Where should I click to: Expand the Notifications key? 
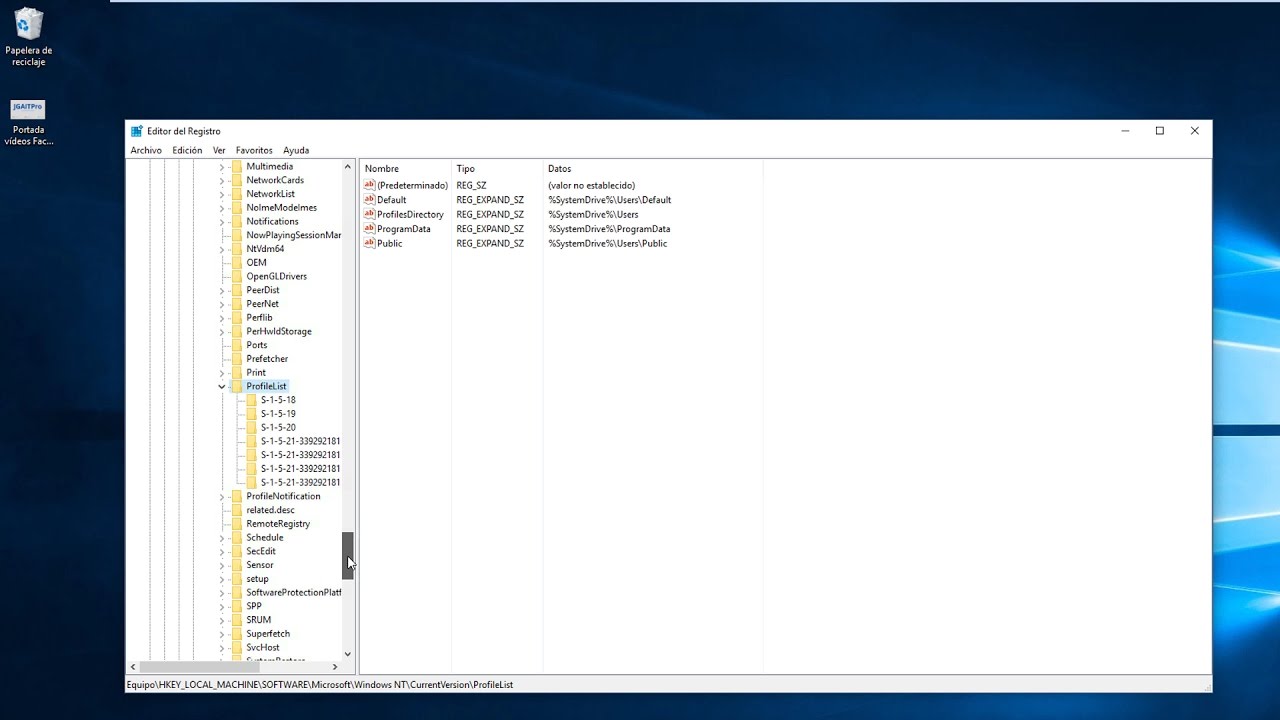click(x=222, y=222)
